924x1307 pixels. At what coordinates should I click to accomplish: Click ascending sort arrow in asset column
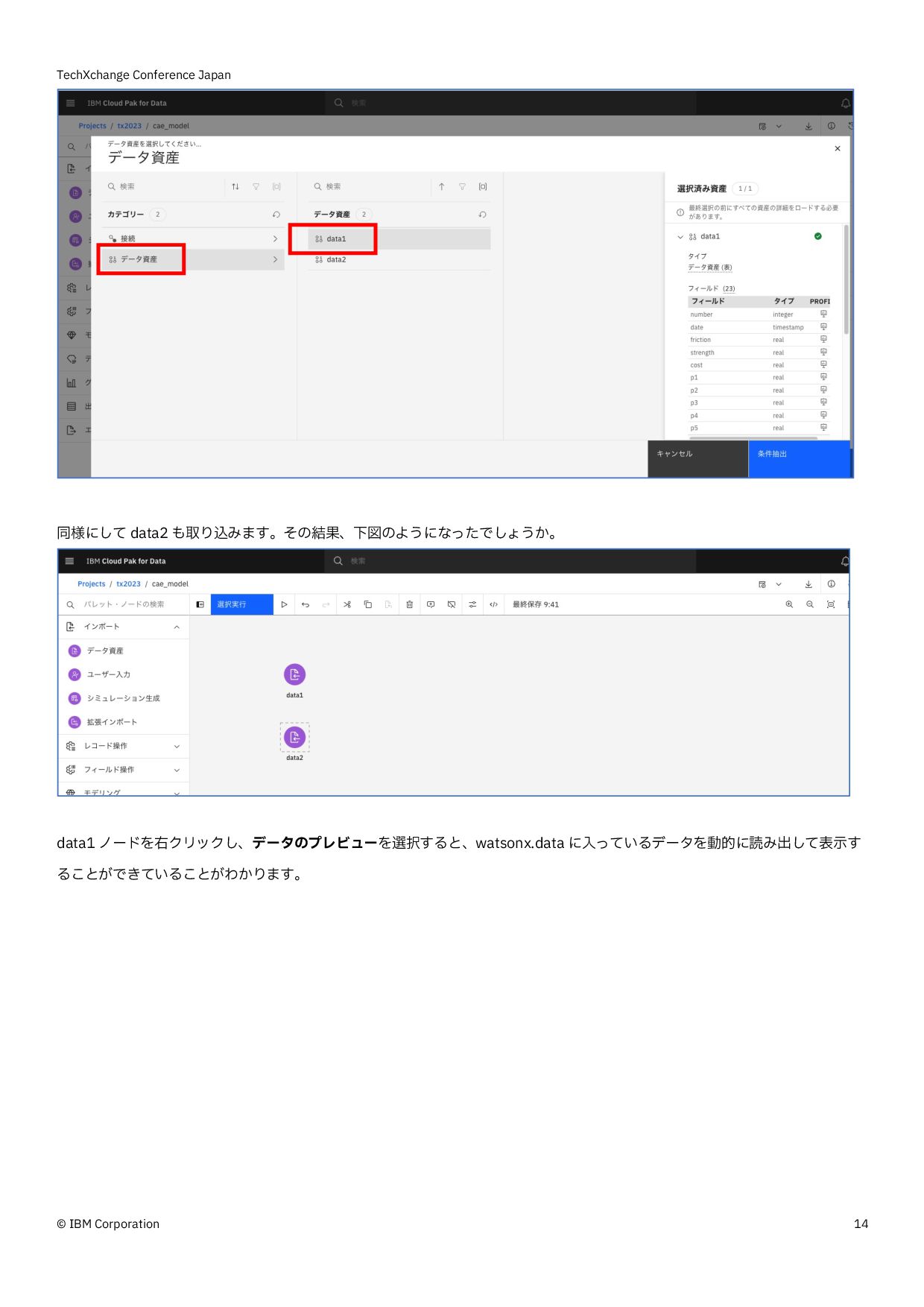[442, 186]
